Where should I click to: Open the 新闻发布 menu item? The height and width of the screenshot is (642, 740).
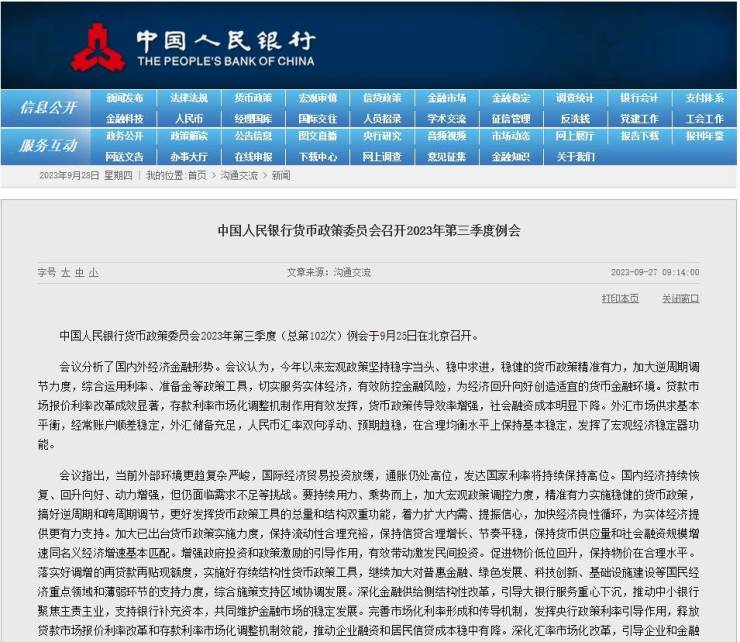click(x=124, y=98)
